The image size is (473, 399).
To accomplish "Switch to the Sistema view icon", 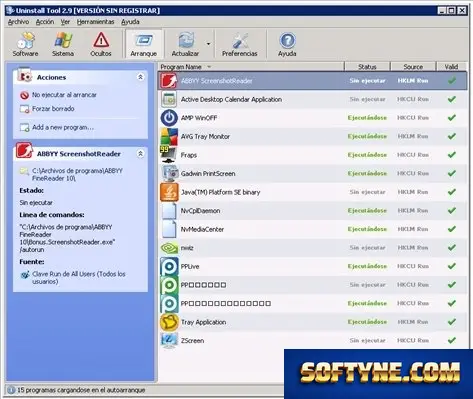I will point(63,44).
